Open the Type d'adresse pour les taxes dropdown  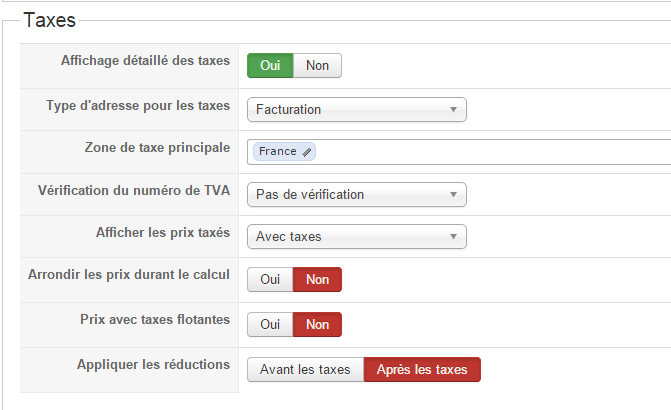point(356,110)
